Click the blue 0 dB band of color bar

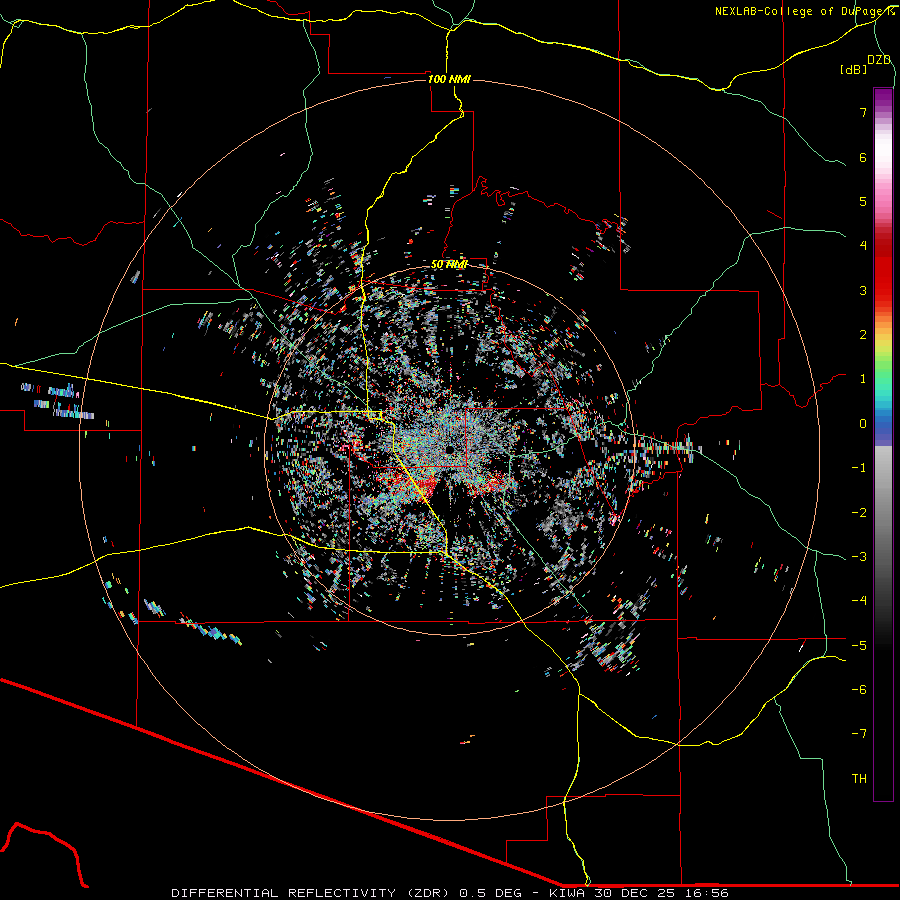(x=883, y=425)
